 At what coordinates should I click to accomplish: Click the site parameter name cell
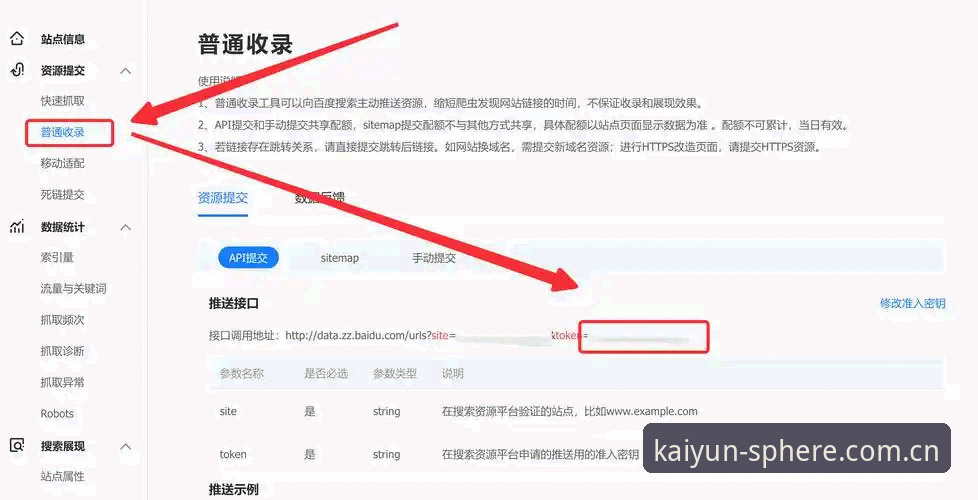[x=228, y=411]
